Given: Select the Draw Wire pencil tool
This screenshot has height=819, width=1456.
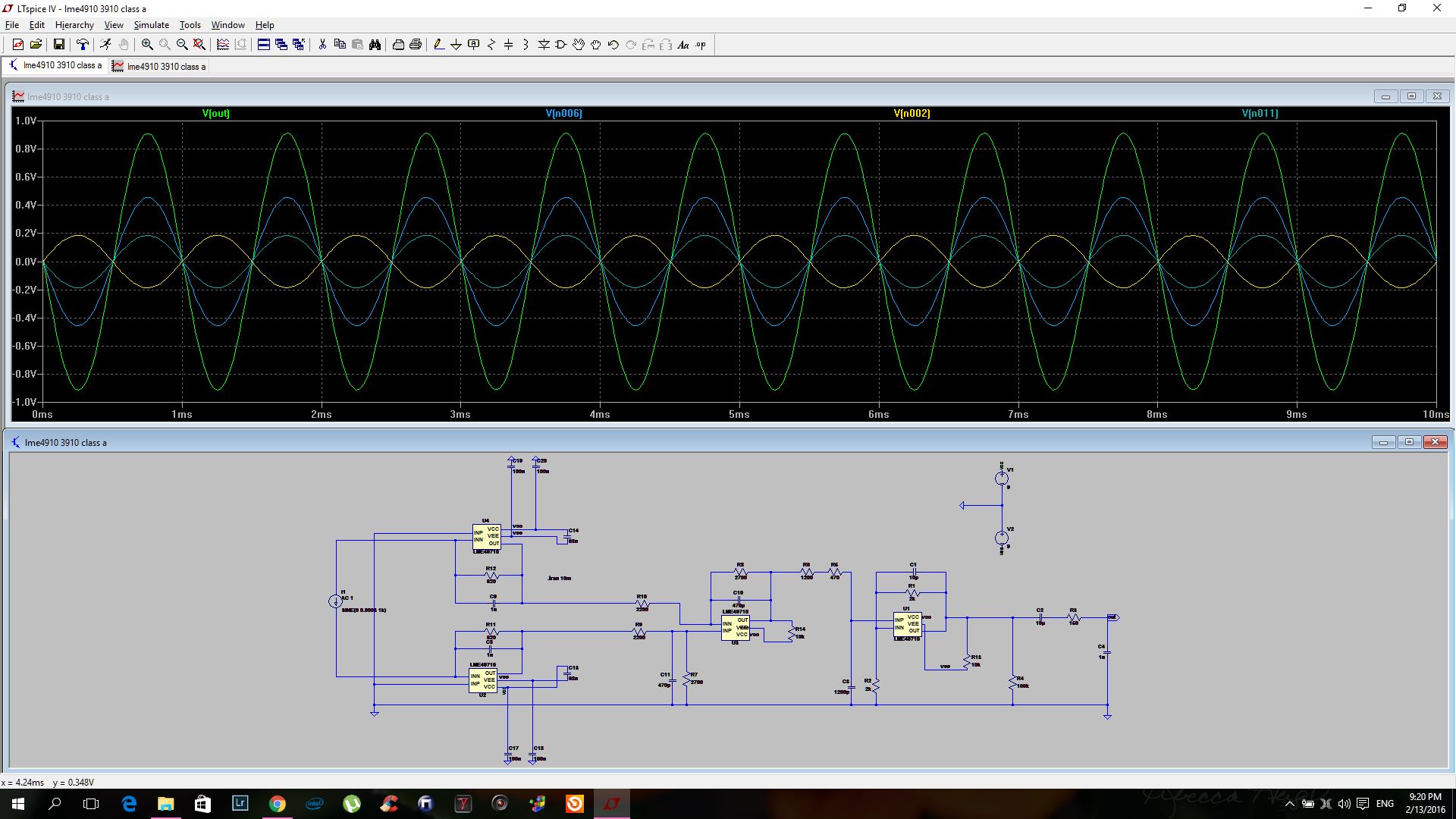Looking at the screenshot, I should tap(439, 45).
